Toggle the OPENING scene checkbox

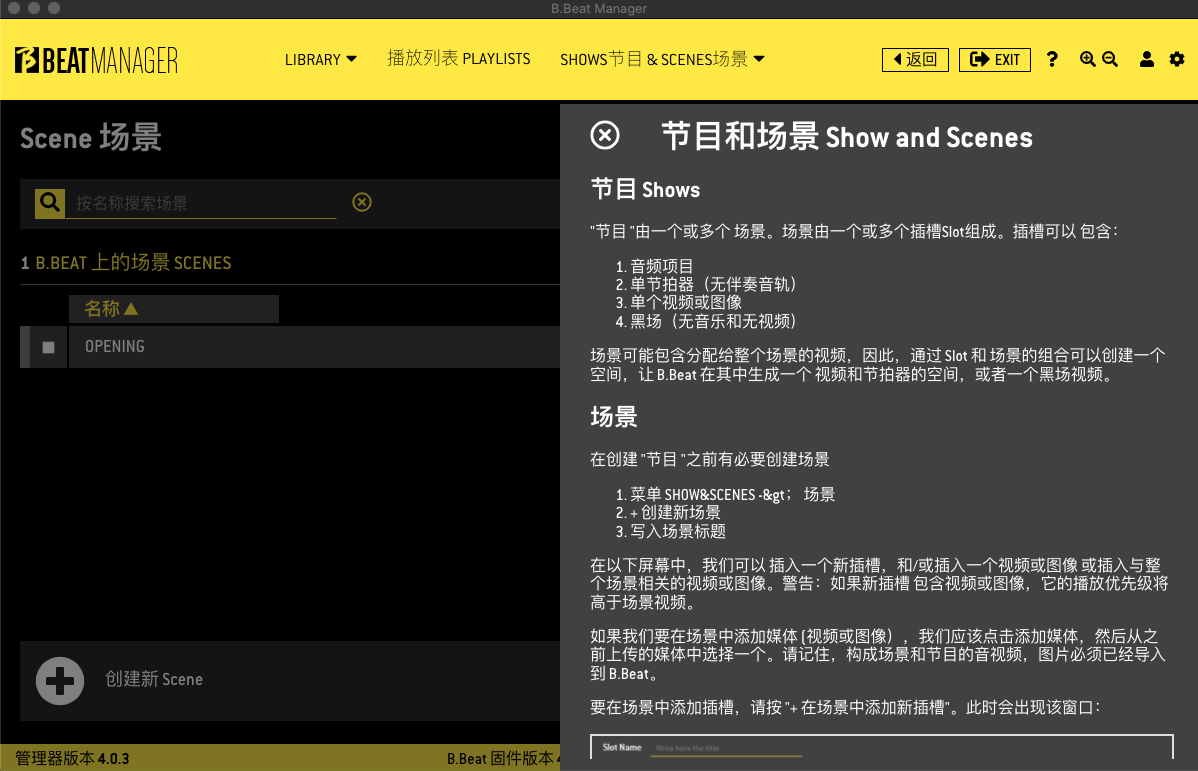click(x=49, y=348)
